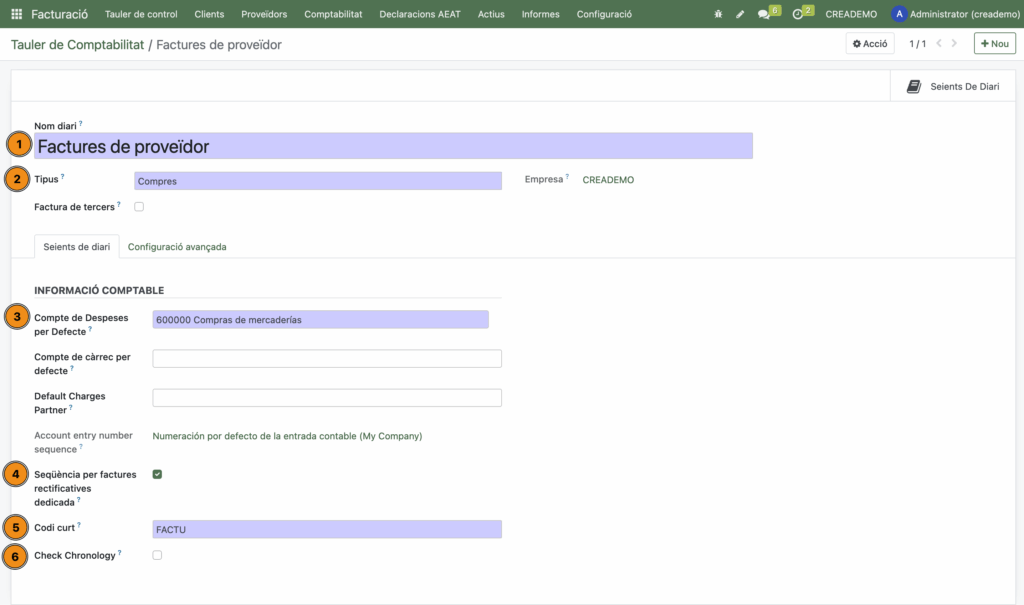Go to previous record arrow
This screenshot has height=605, width=1024.
point(938,44)
